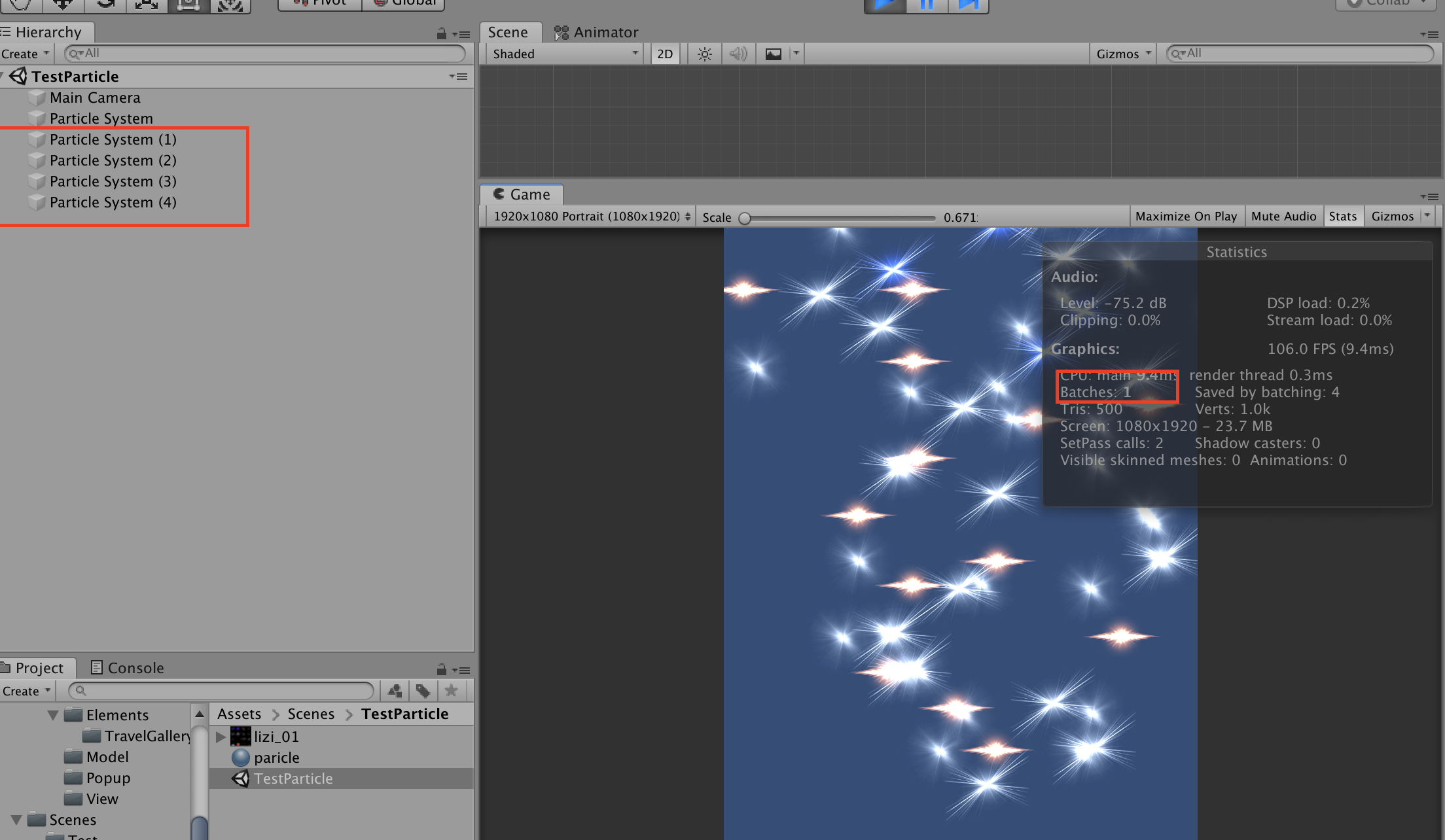Toggle 2D scene view mode
This screenshot has height=840, width=1445.
[665, 54]
